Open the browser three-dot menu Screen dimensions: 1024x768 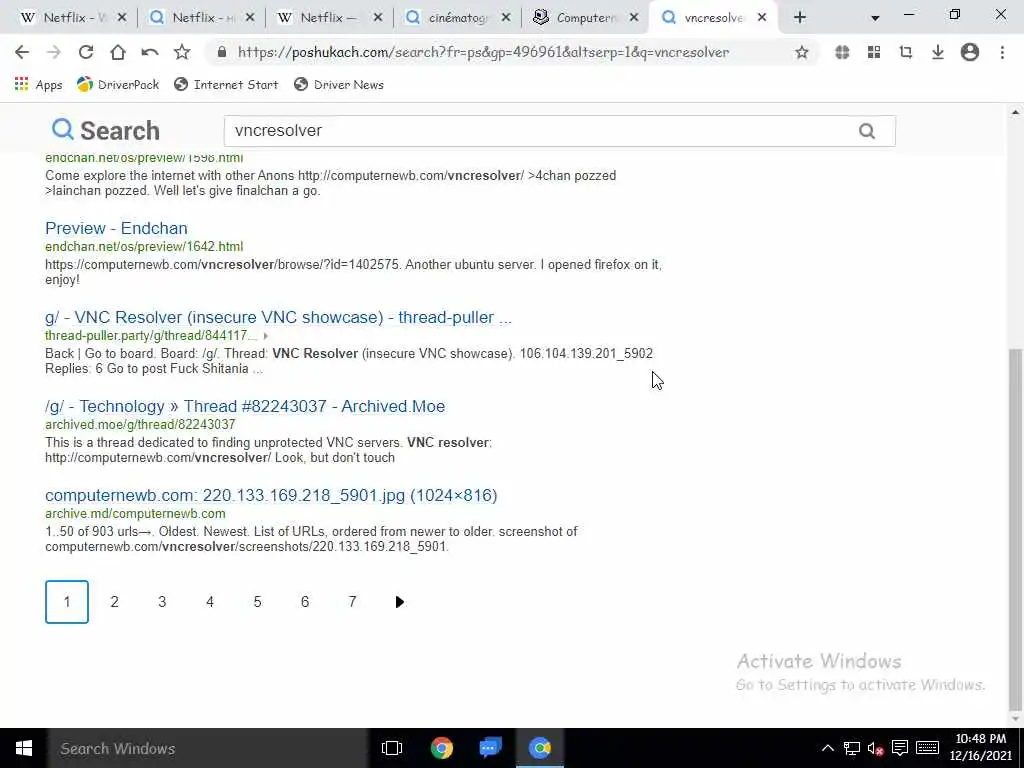point(1002,52)
